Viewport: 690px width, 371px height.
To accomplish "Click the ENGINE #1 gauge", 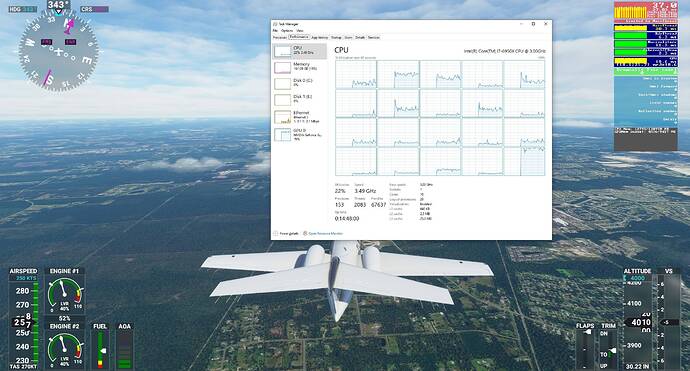I will (x=64, y=290).
